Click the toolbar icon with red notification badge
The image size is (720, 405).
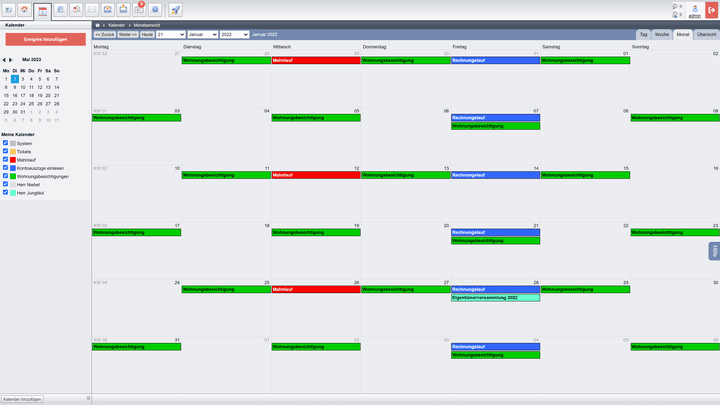tap(138, 10)
